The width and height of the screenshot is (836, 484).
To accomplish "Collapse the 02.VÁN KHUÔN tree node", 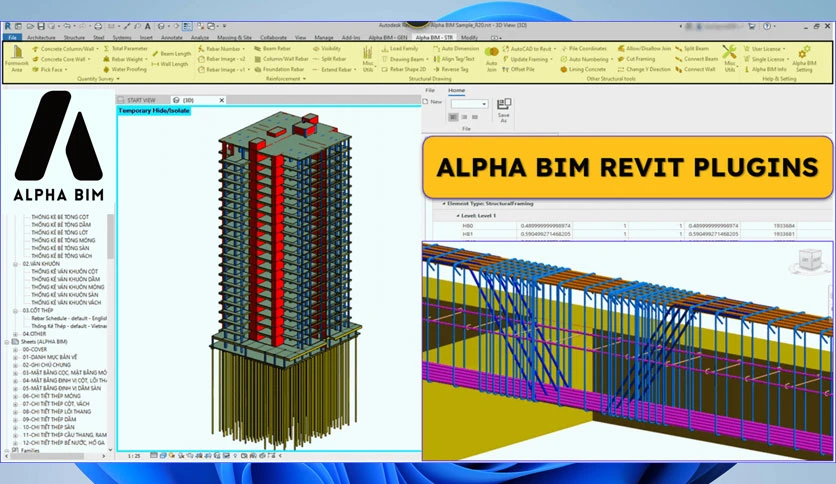I will click(x=15, y=264).
